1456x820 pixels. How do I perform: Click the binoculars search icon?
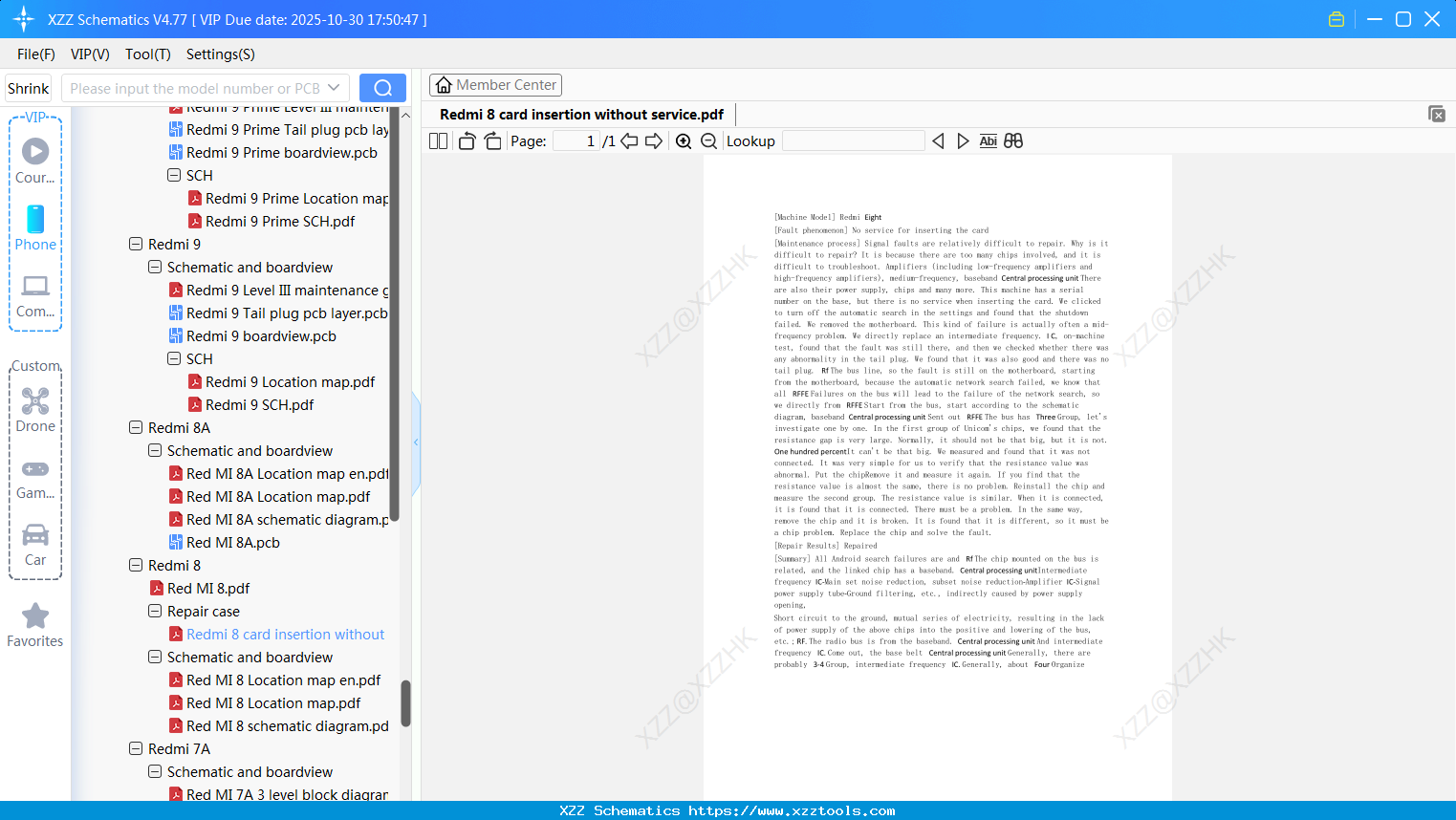coord(1013,141)
